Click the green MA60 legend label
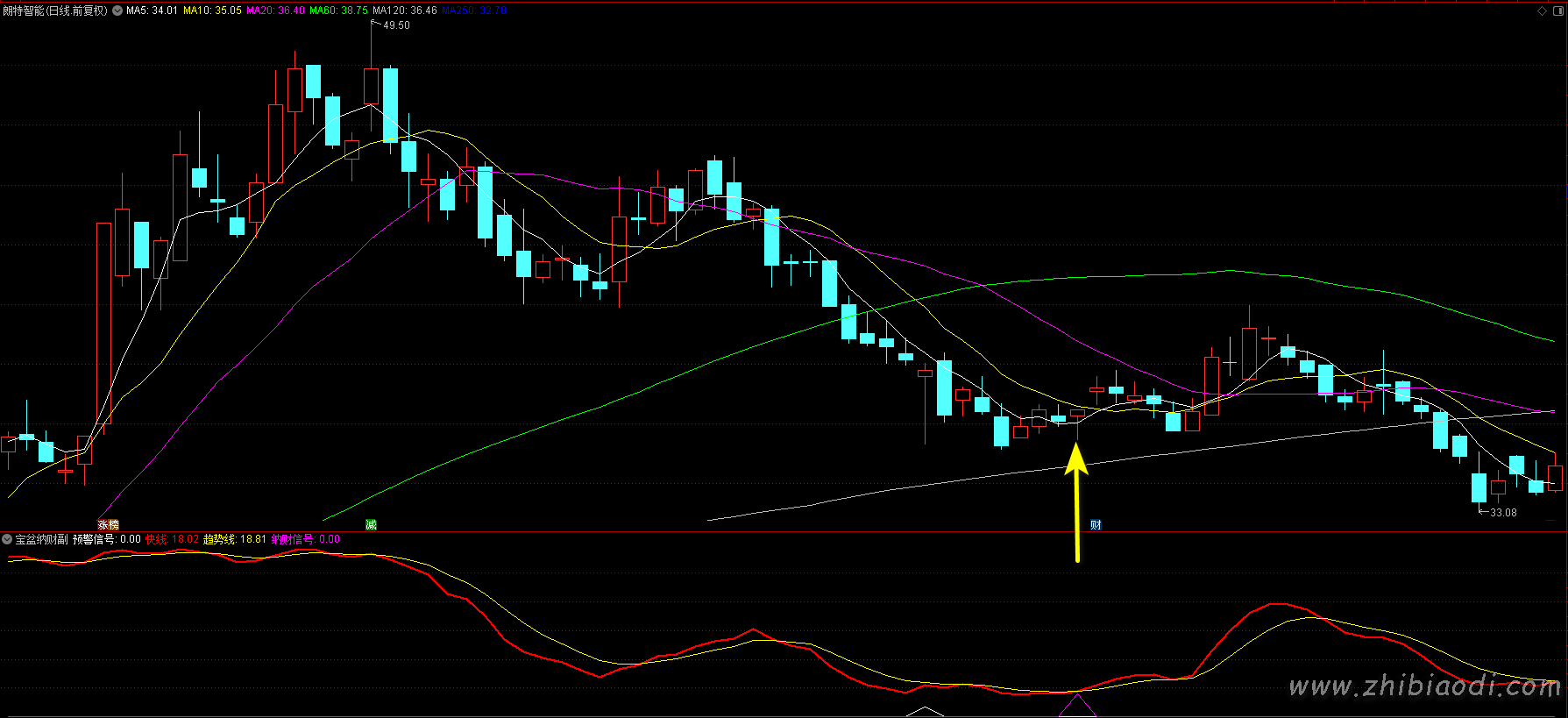1568x718 pixels. [338, 11]
